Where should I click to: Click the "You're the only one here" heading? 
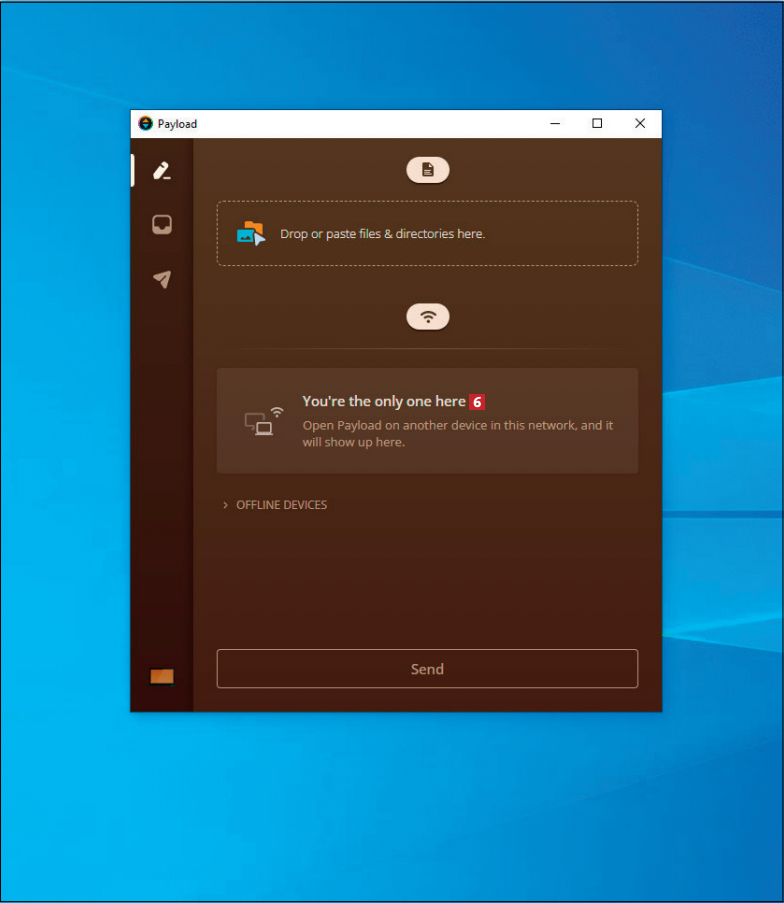click(384, 402)
